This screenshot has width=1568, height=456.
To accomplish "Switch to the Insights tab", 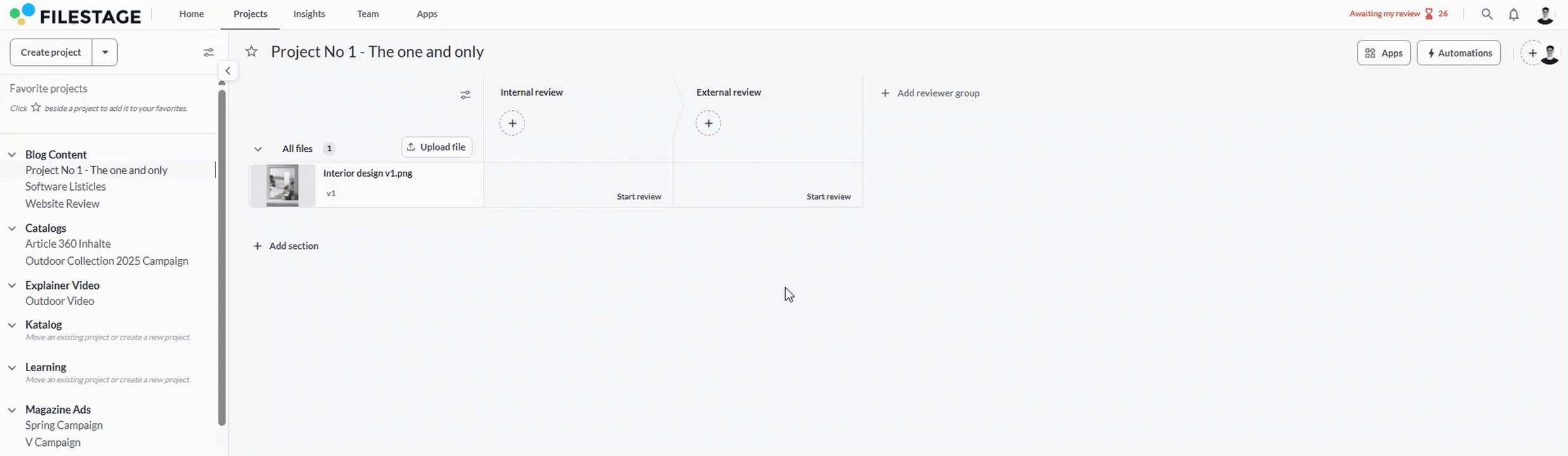I will click(309, 14).
